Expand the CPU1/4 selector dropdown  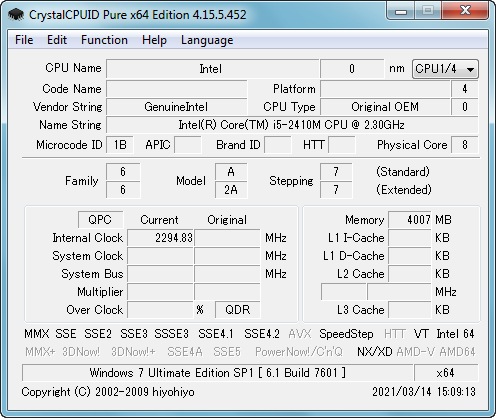click(x=445, y=69)
